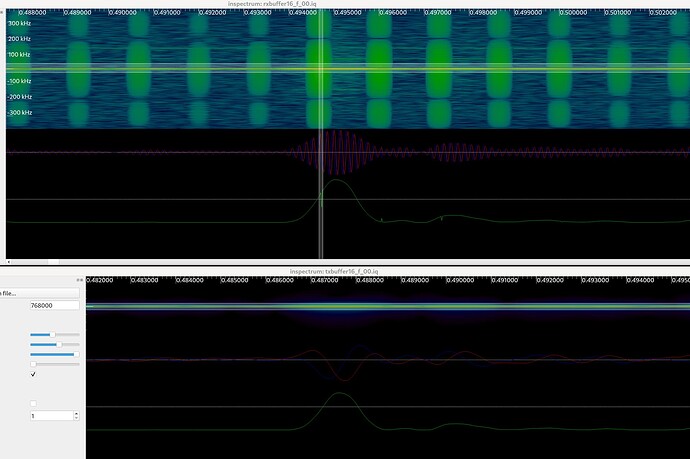Click the txbuffer16_f_00.iq window title
Viewport: 690px width, 459px height.
pyautogui.click(x=334, y=272)
